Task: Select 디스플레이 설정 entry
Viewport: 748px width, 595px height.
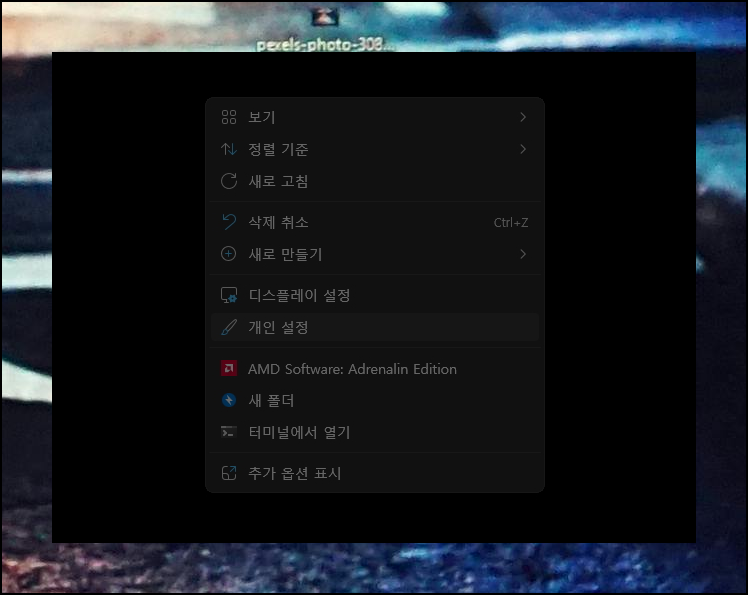Action: (x=375, y=295)
